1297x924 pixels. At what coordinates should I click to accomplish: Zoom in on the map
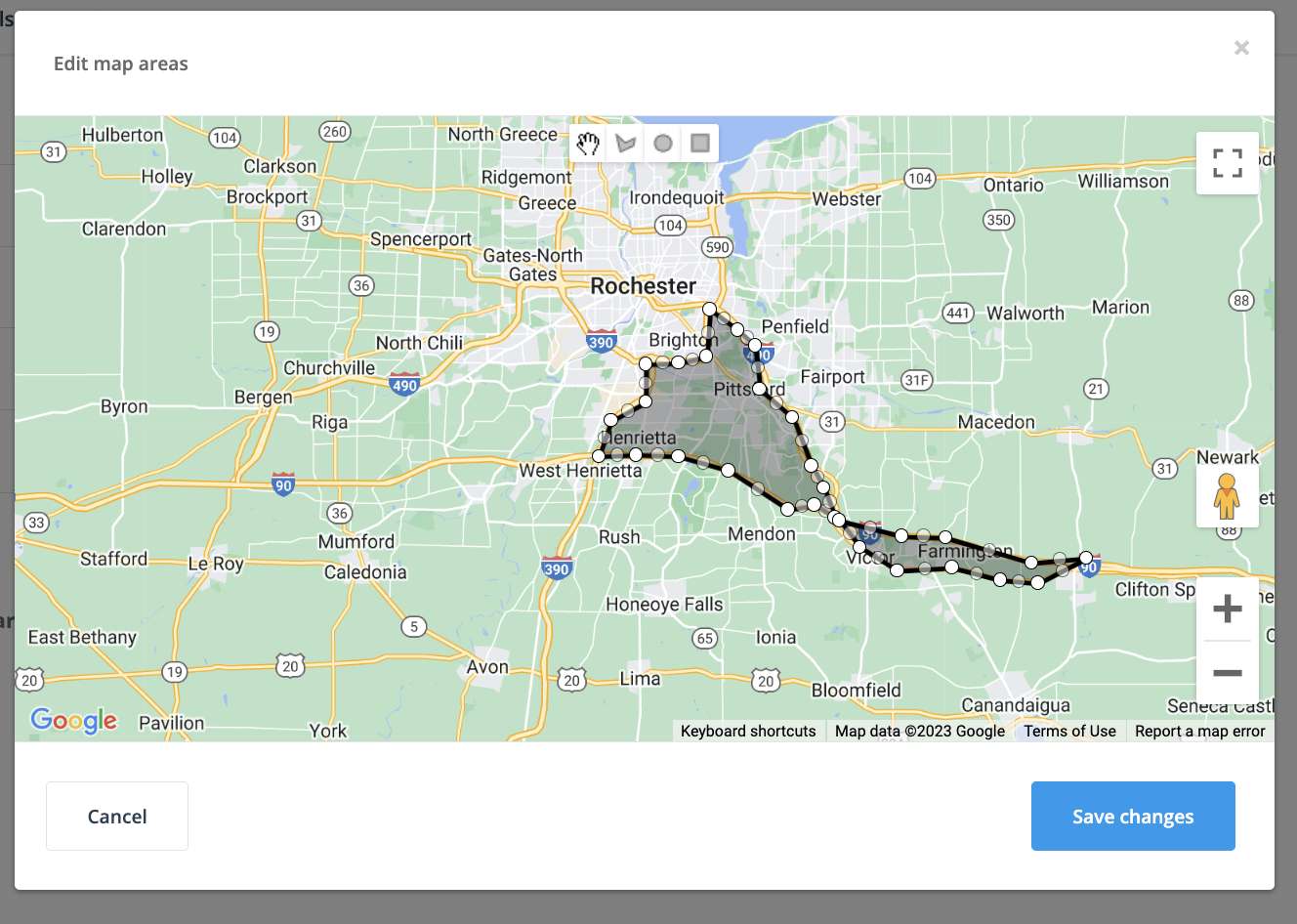coord(1228,609)
